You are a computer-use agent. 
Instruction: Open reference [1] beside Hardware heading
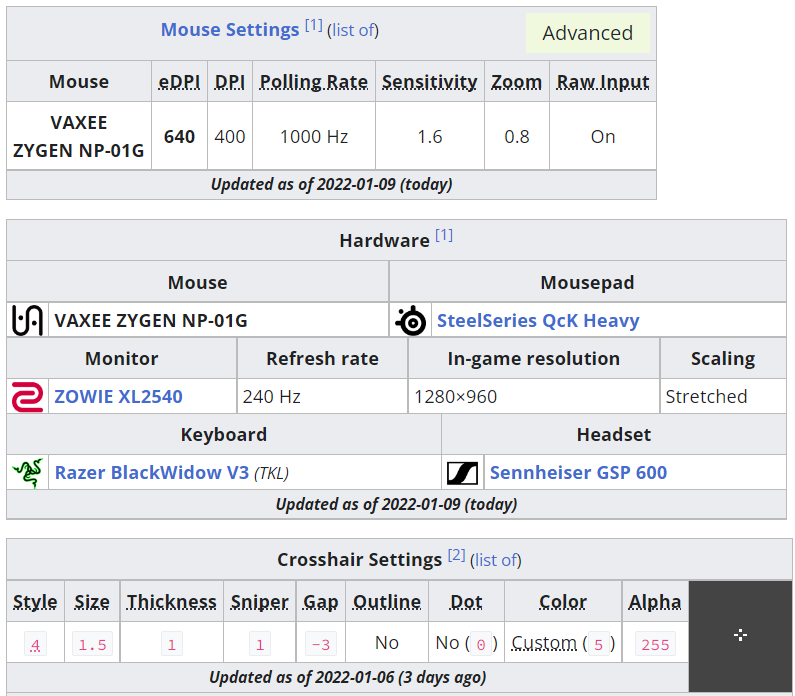[444, 235]
